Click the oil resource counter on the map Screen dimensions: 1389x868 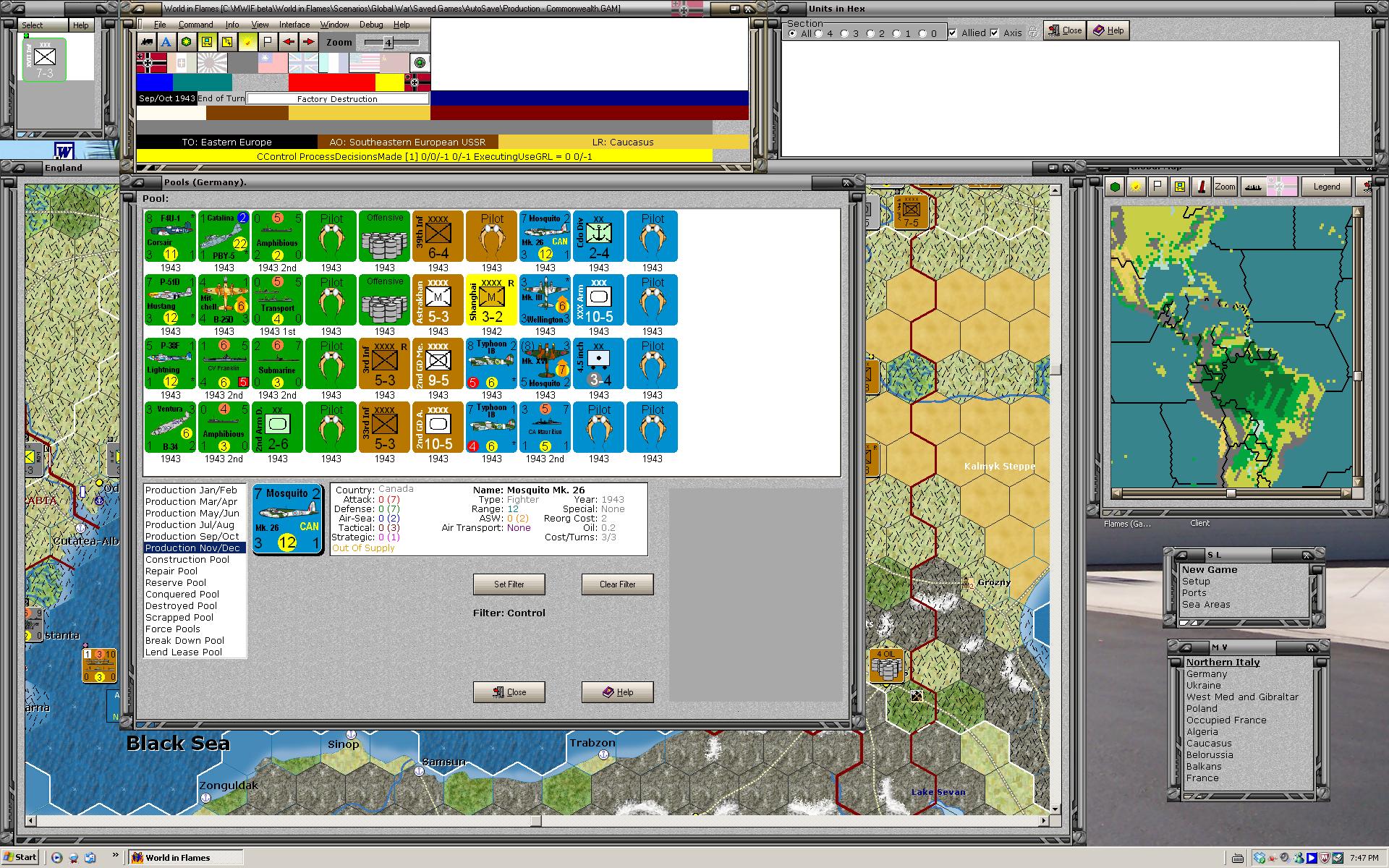(886, 665)
